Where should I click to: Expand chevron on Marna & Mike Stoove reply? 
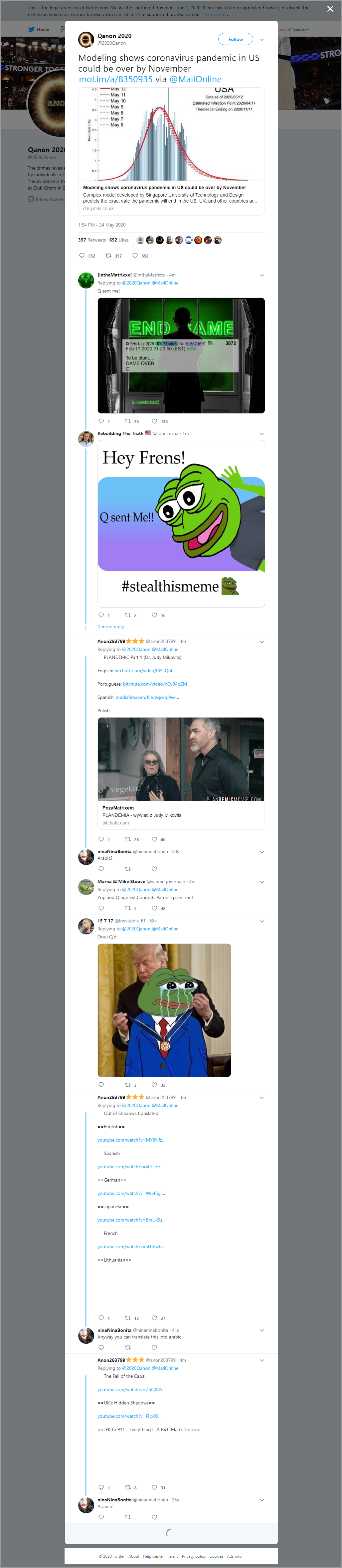(262, 882)
